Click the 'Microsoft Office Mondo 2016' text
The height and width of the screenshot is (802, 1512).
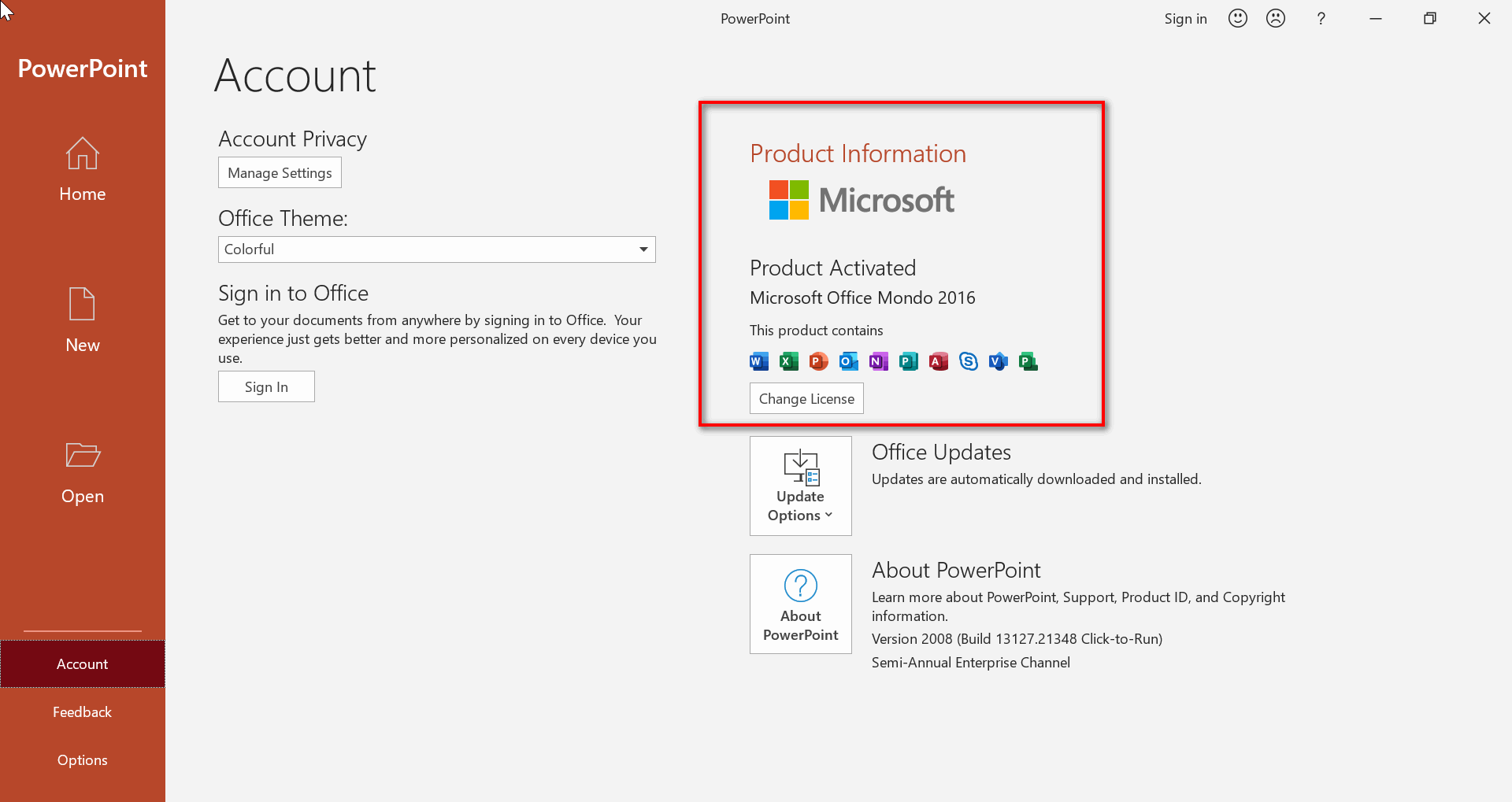(x=862, y=298)
